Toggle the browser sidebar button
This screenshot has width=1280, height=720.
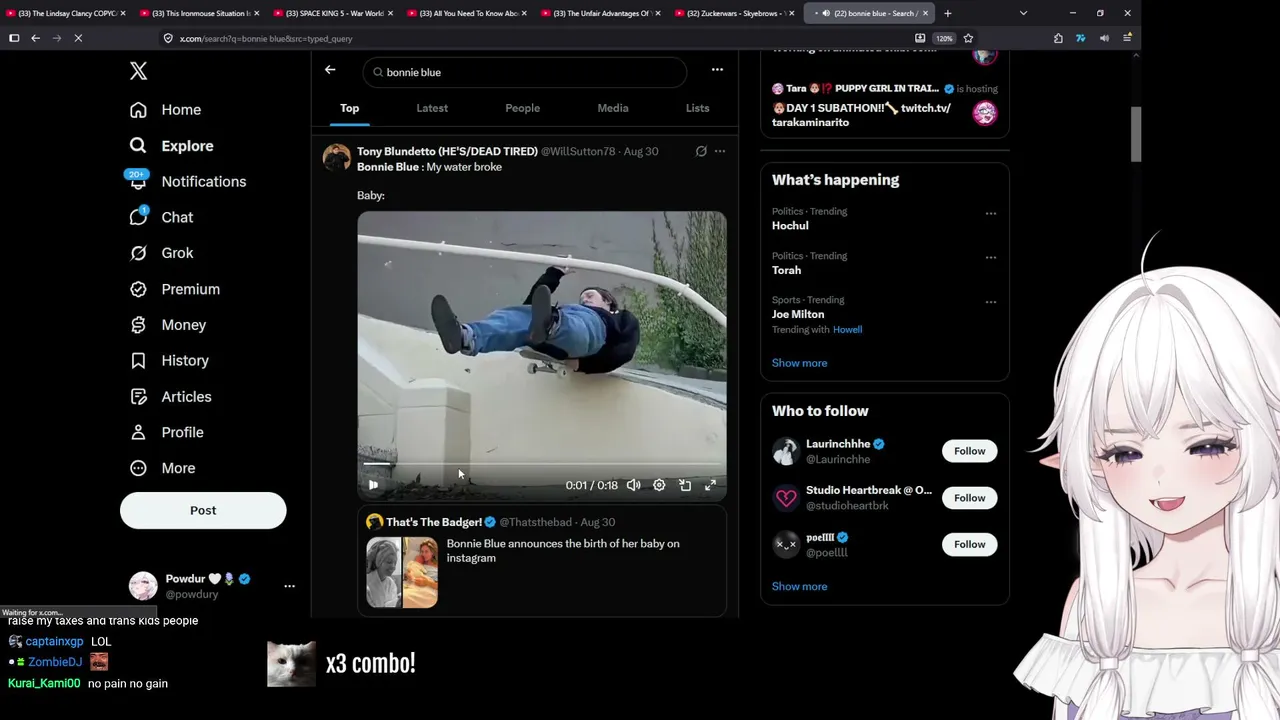tap(14, 38)
